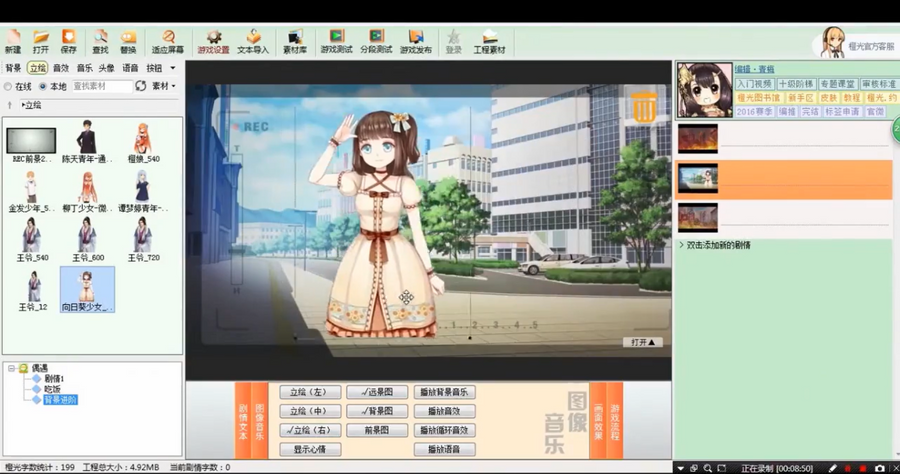Open 游戏设置 game settings
Viewport: 900px width, 474px height.
213,41
